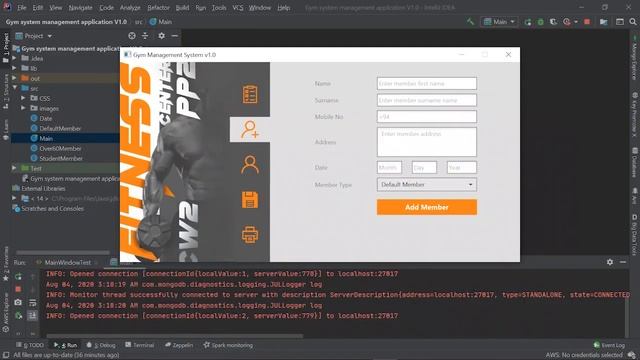Open the Debug tool window button
The height and width of the screenshot is (360, 640).
pyautogui.click(x=101, y=345)
